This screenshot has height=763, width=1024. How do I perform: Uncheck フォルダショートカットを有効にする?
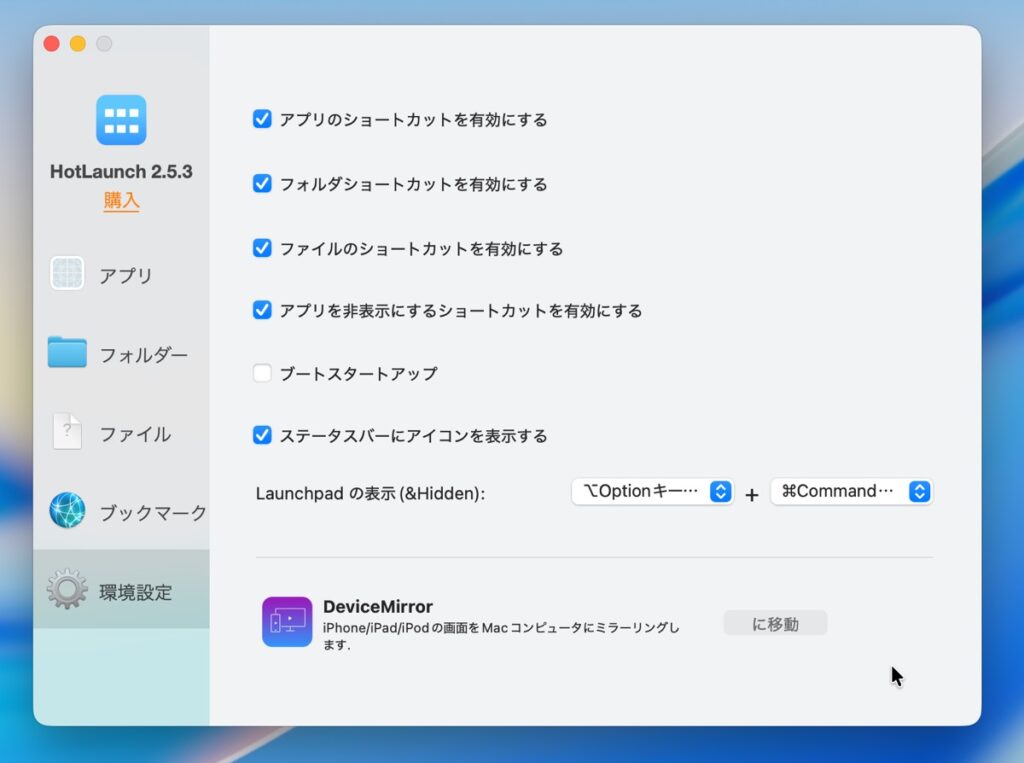[262, 184]
